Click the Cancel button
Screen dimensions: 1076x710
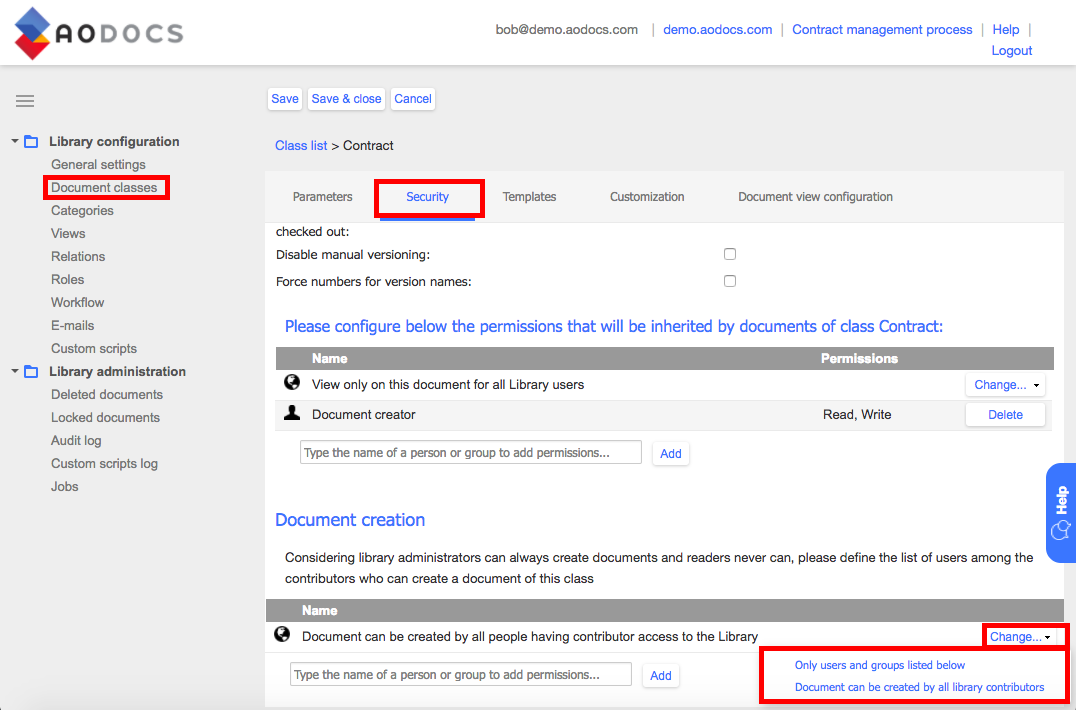pos(413,99)
